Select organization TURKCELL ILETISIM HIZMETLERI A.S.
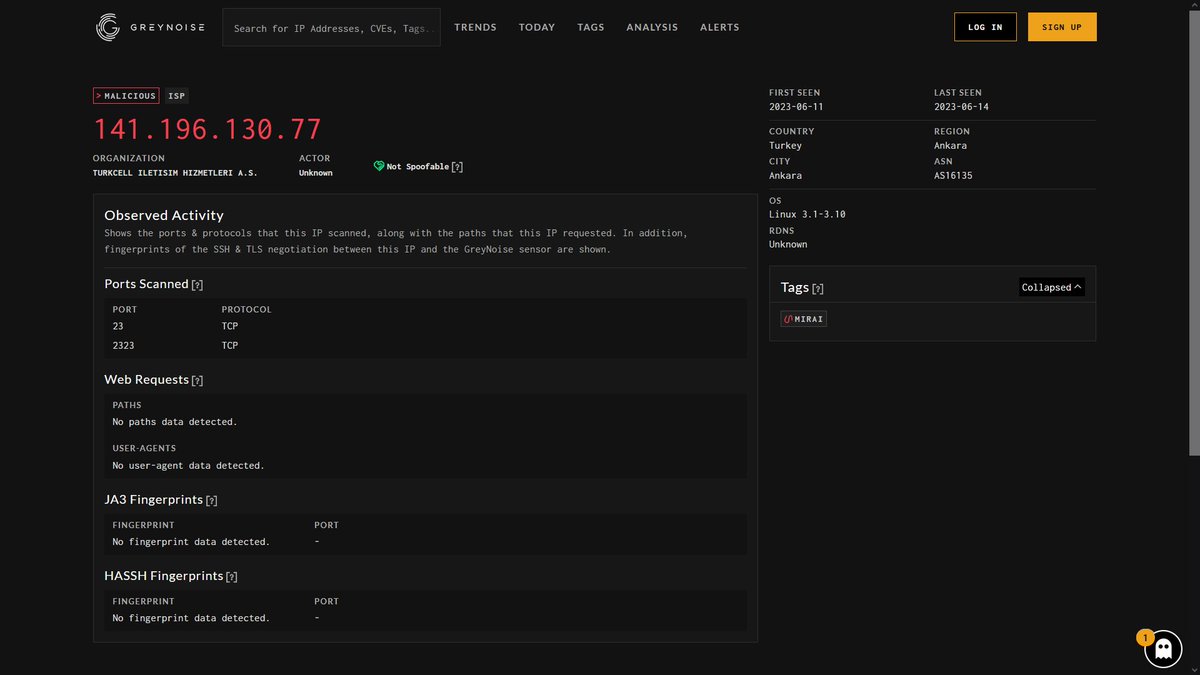The height and width of the screenshot is (675, 1200). (x=175, y=173)
